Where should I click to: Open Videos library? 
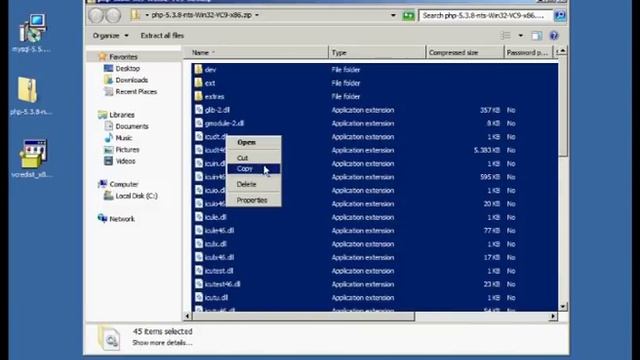[125, 161]
